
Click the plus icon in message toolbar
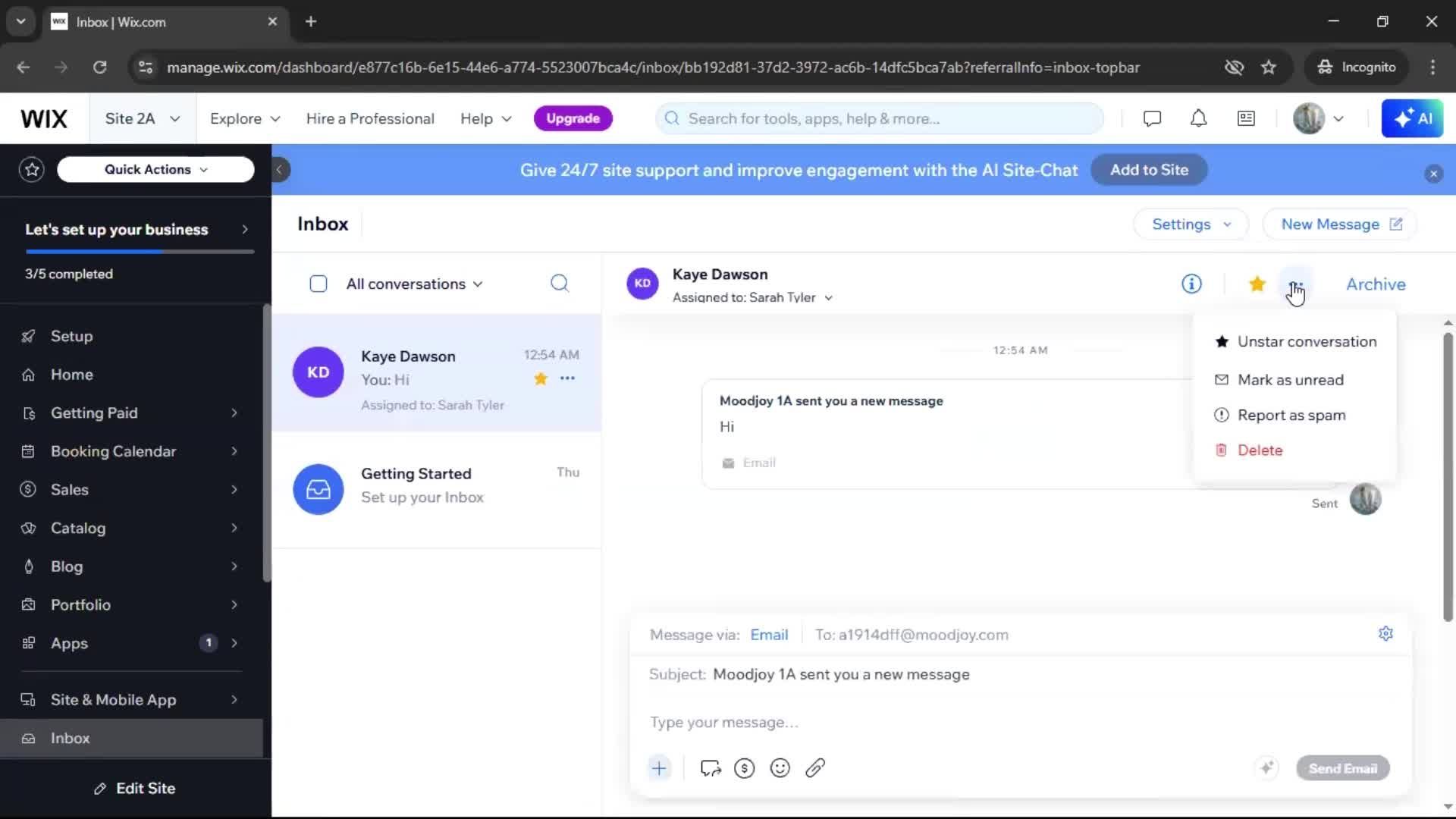pyautogui.click(x=659, y=768)
